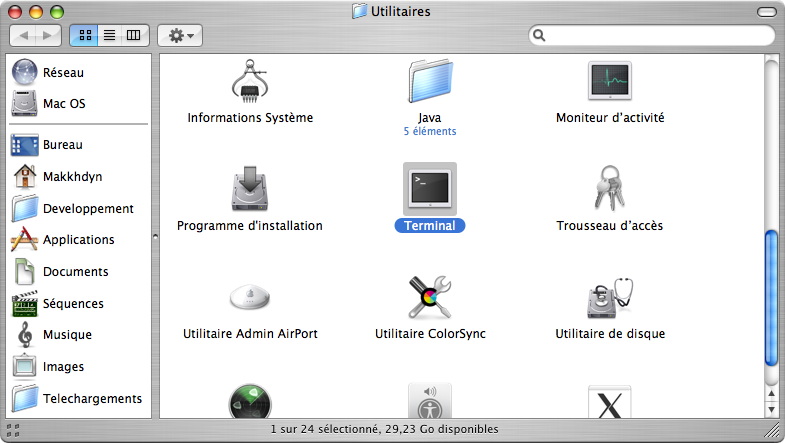Go back with the left arrow
The height and width of the screenshot is (443, 785).
tap(23, 35)
